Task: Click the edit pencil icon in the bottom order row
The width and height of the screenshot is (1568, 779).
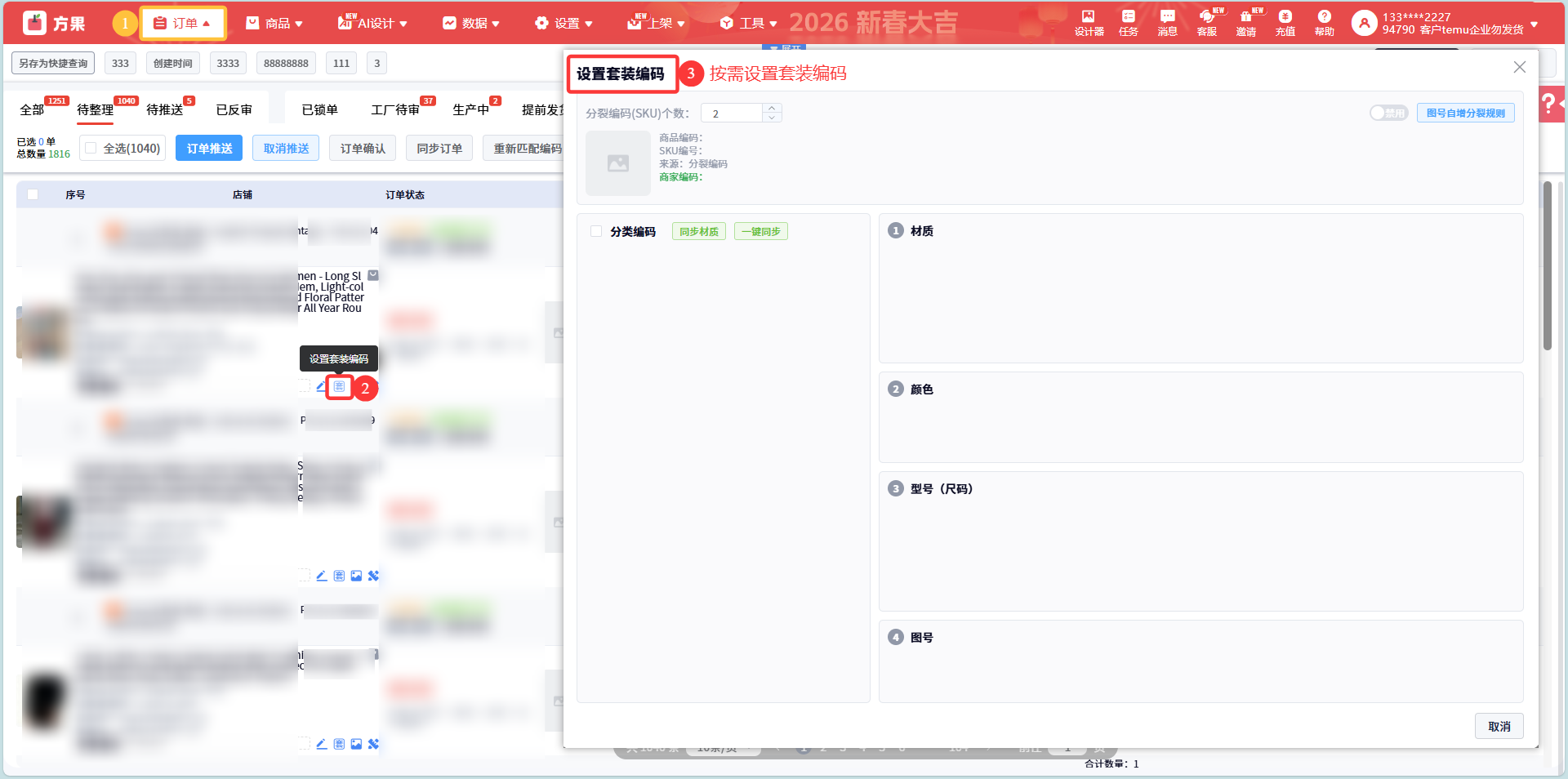Action: (x=322, y=744)
